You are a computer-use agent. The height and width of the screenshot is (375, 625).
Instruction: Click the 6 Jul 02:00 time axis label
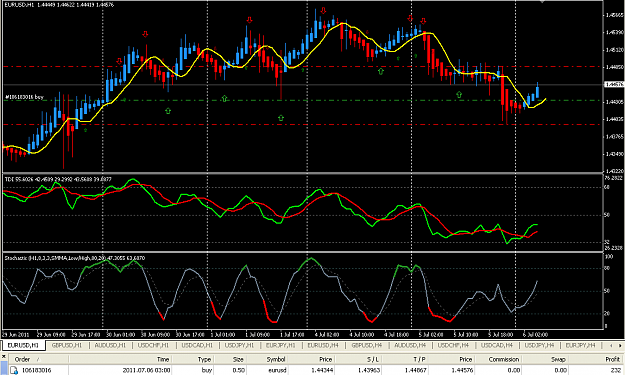pyautogui.click(x=535, y=335)
